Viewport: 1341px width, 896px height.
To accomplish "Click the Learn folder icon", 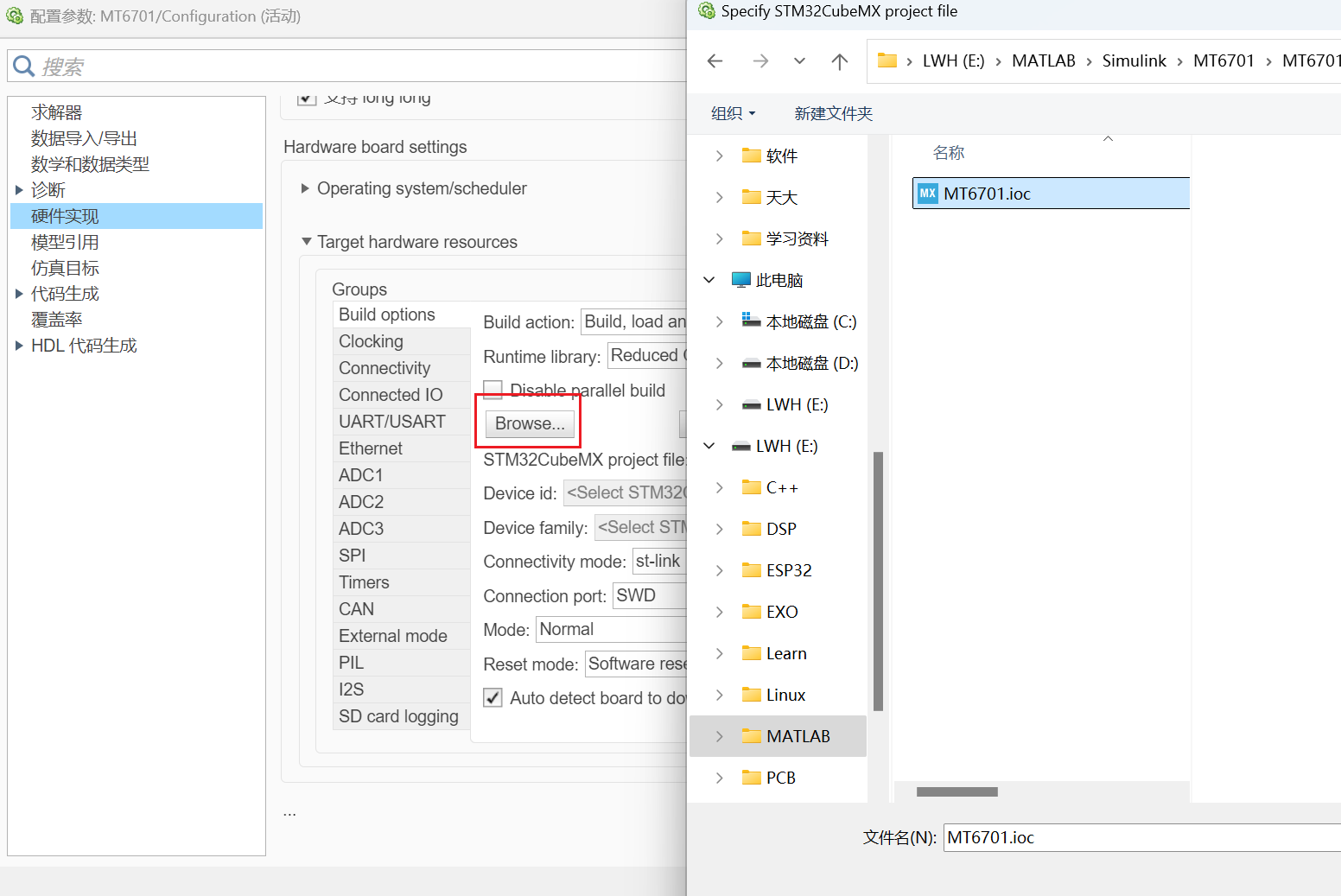I will [x=752, y=653].
